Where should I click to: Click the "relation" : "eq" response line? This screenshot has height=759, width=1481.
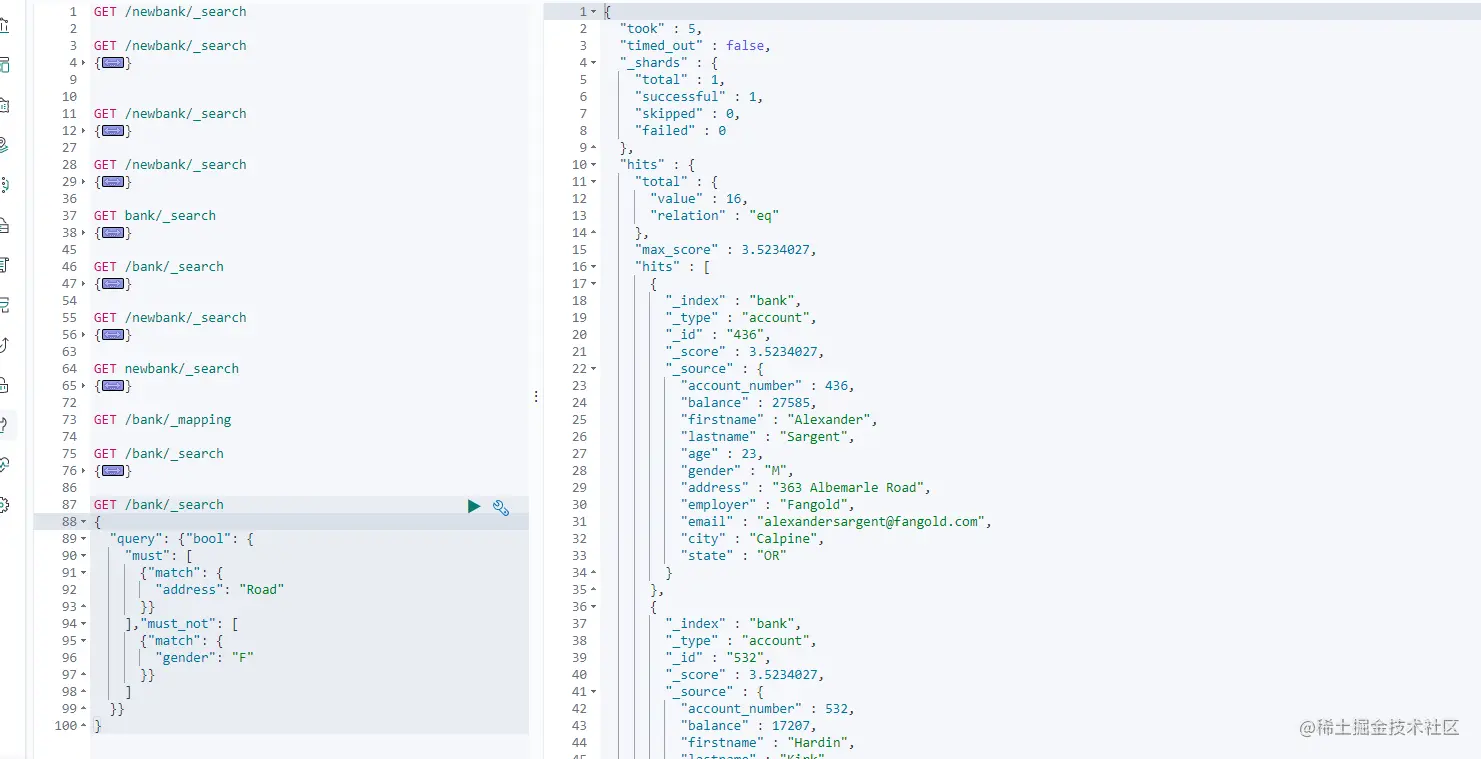coord(714,216)
